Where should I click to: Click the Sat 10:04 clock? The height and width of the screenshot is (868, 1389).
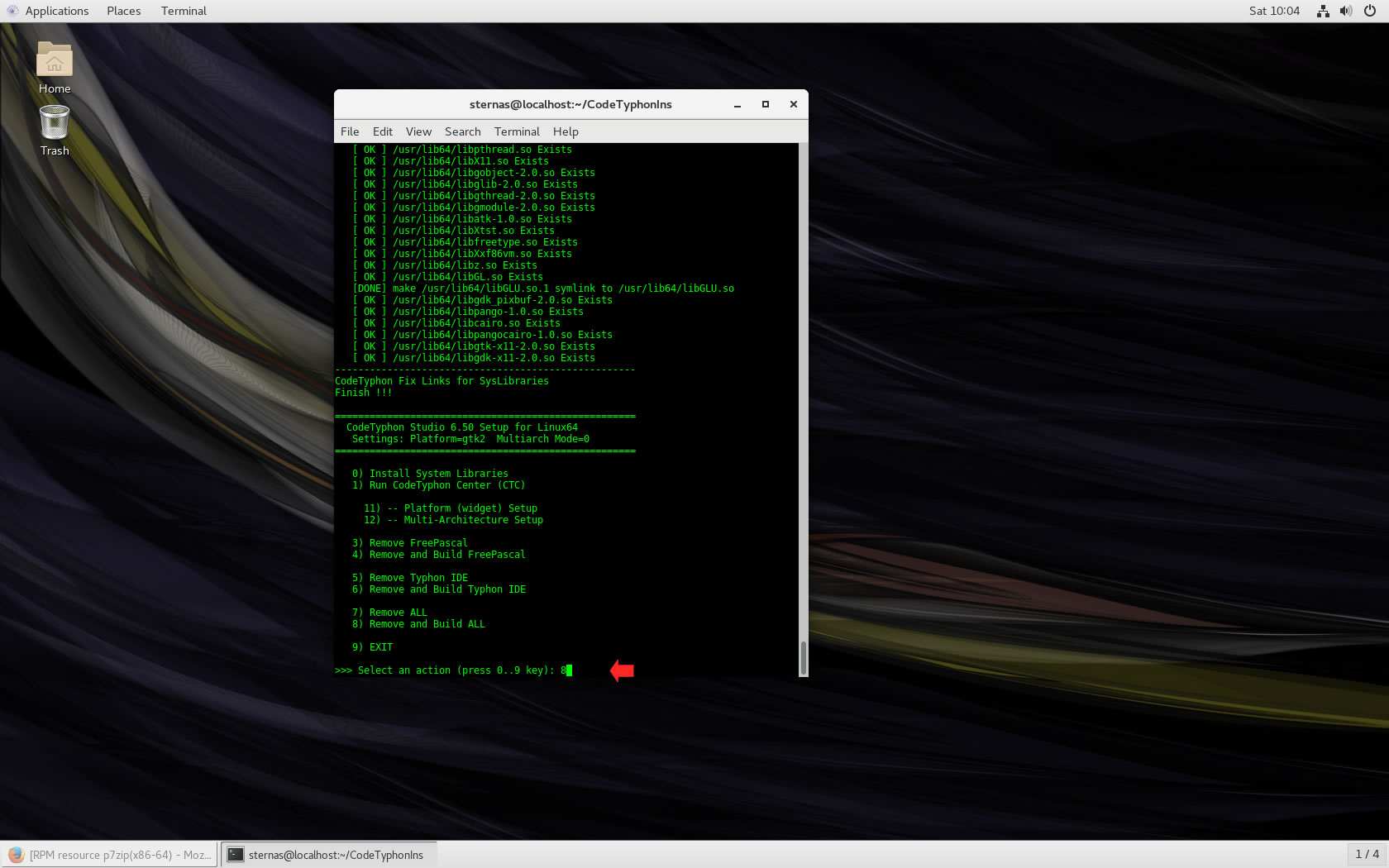[x=1274, y=11]
